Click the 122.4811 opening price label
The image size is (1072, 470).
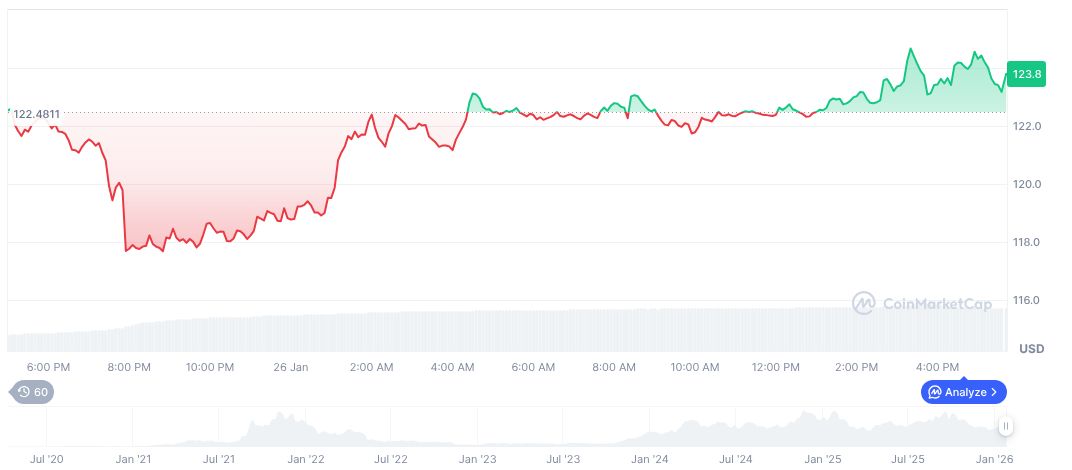pyautogui.click(x=36, y=114)
